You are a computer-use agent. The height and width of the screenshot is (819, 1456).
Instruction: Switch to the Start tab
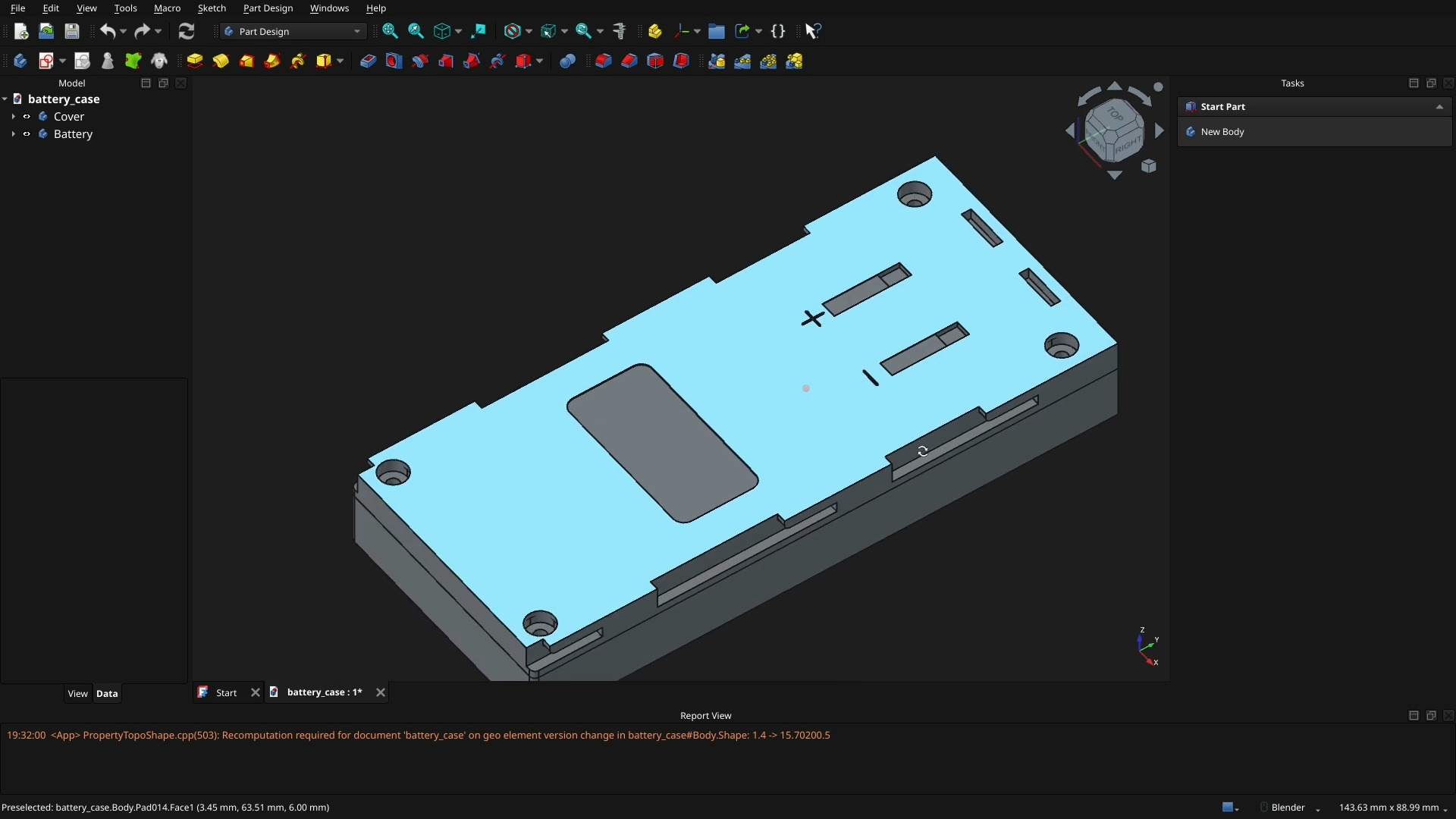pos(224,692)
